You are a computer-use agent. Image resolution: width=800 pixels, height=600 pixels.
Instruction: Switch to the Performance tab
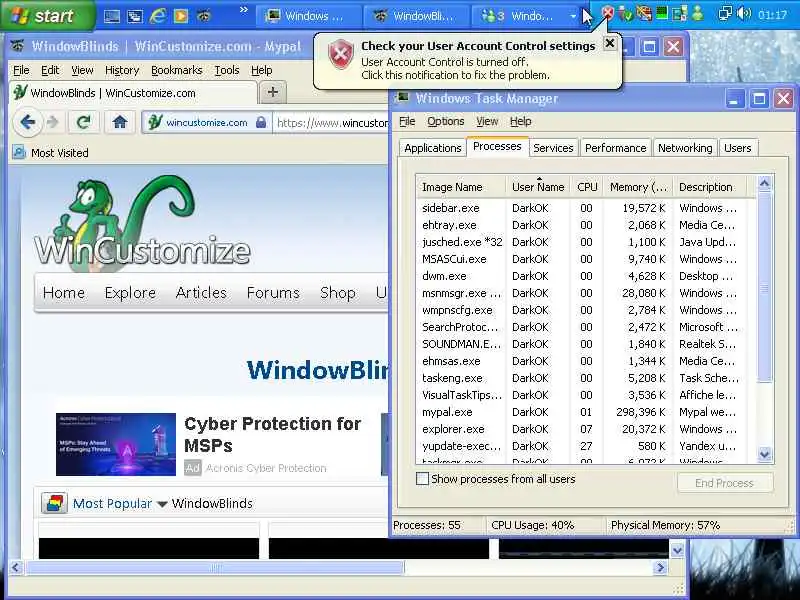point(615,148)
